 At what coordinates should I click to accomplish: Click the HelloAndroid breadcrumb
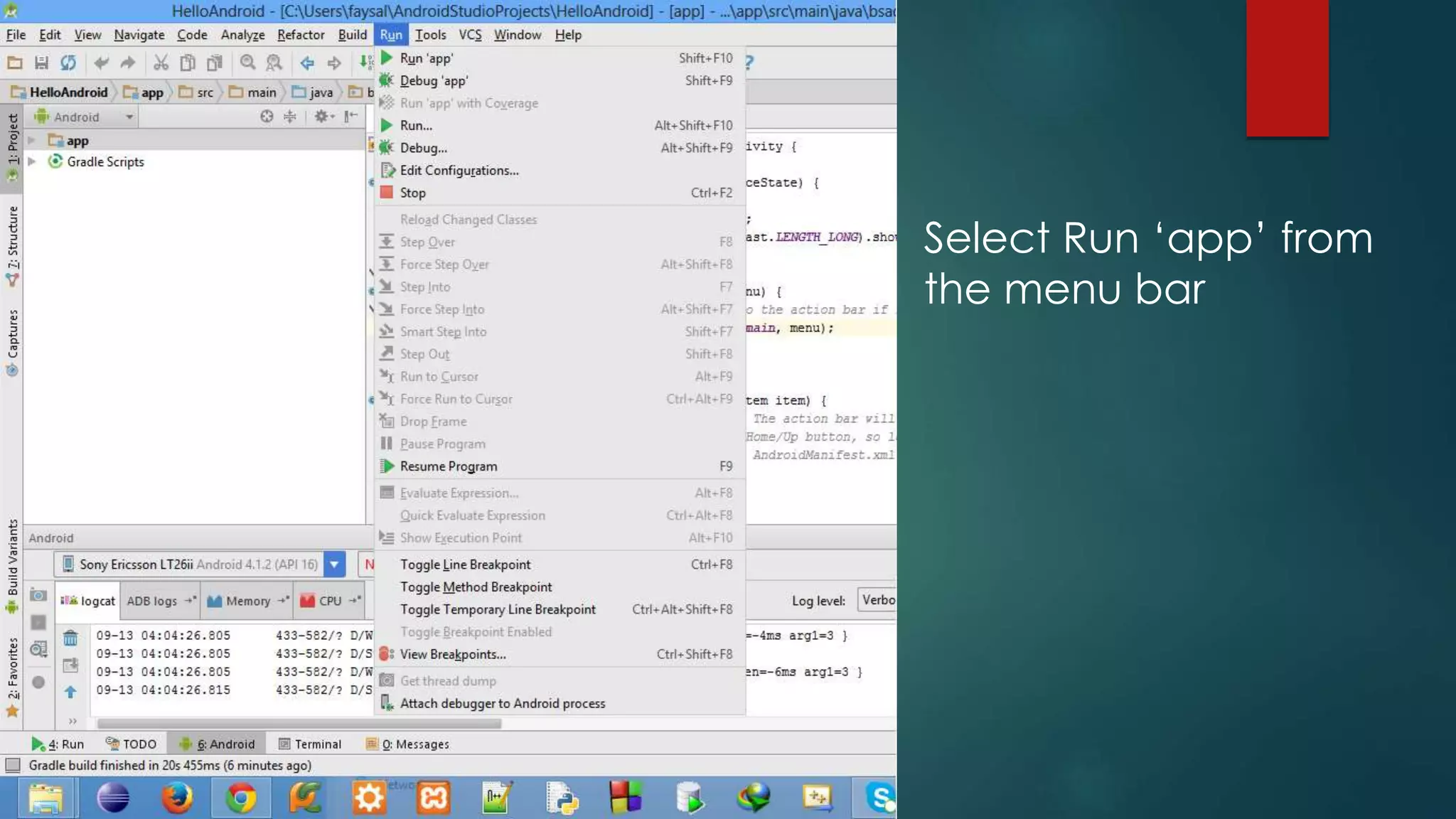(60, 92)
